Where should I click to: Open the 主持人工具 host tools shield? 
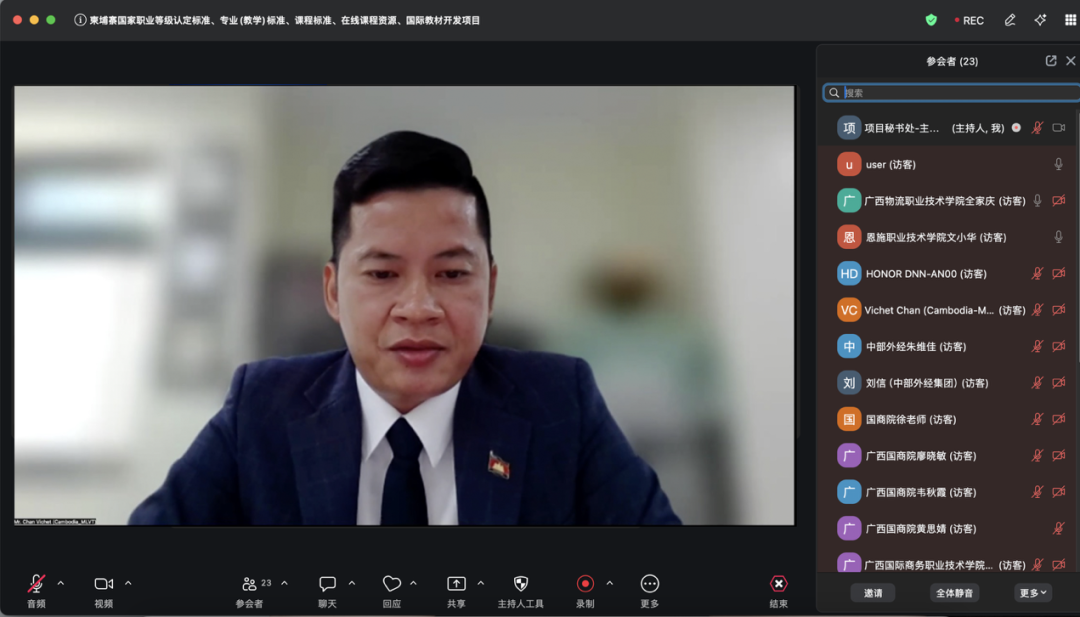[520, 584]
